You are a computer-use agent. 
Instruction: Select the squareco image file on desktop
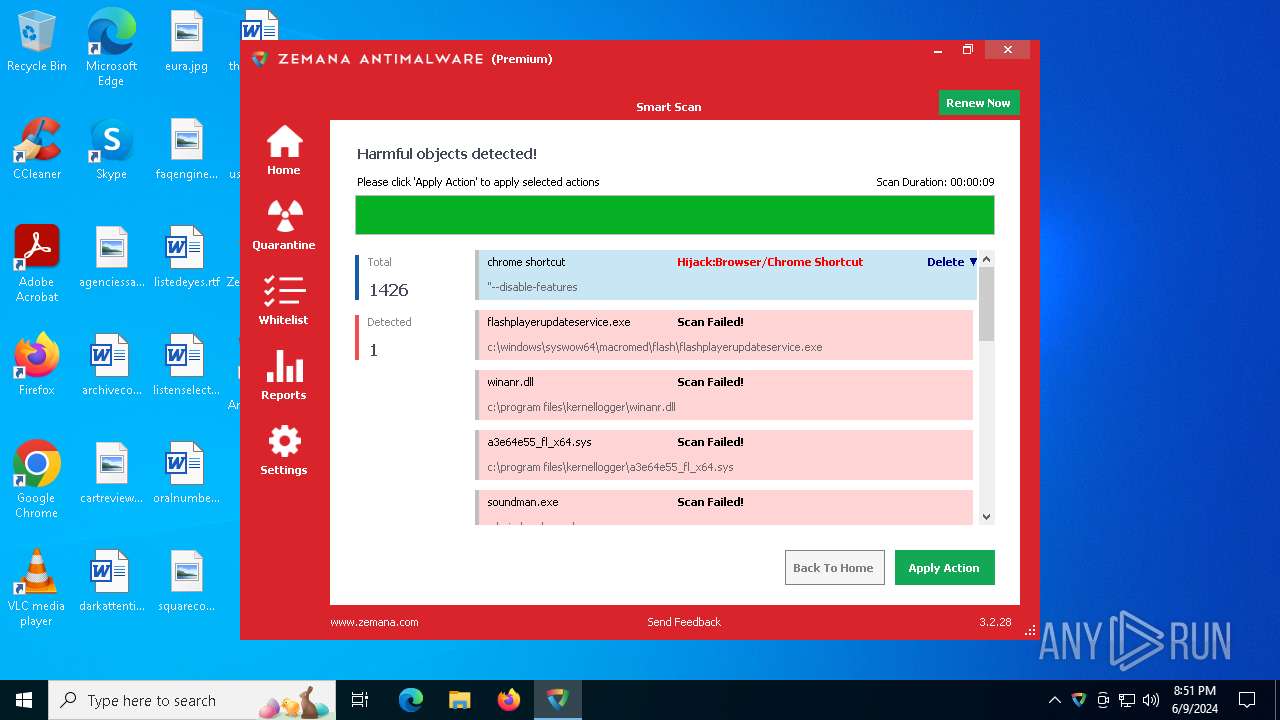(x=186, y=582)
